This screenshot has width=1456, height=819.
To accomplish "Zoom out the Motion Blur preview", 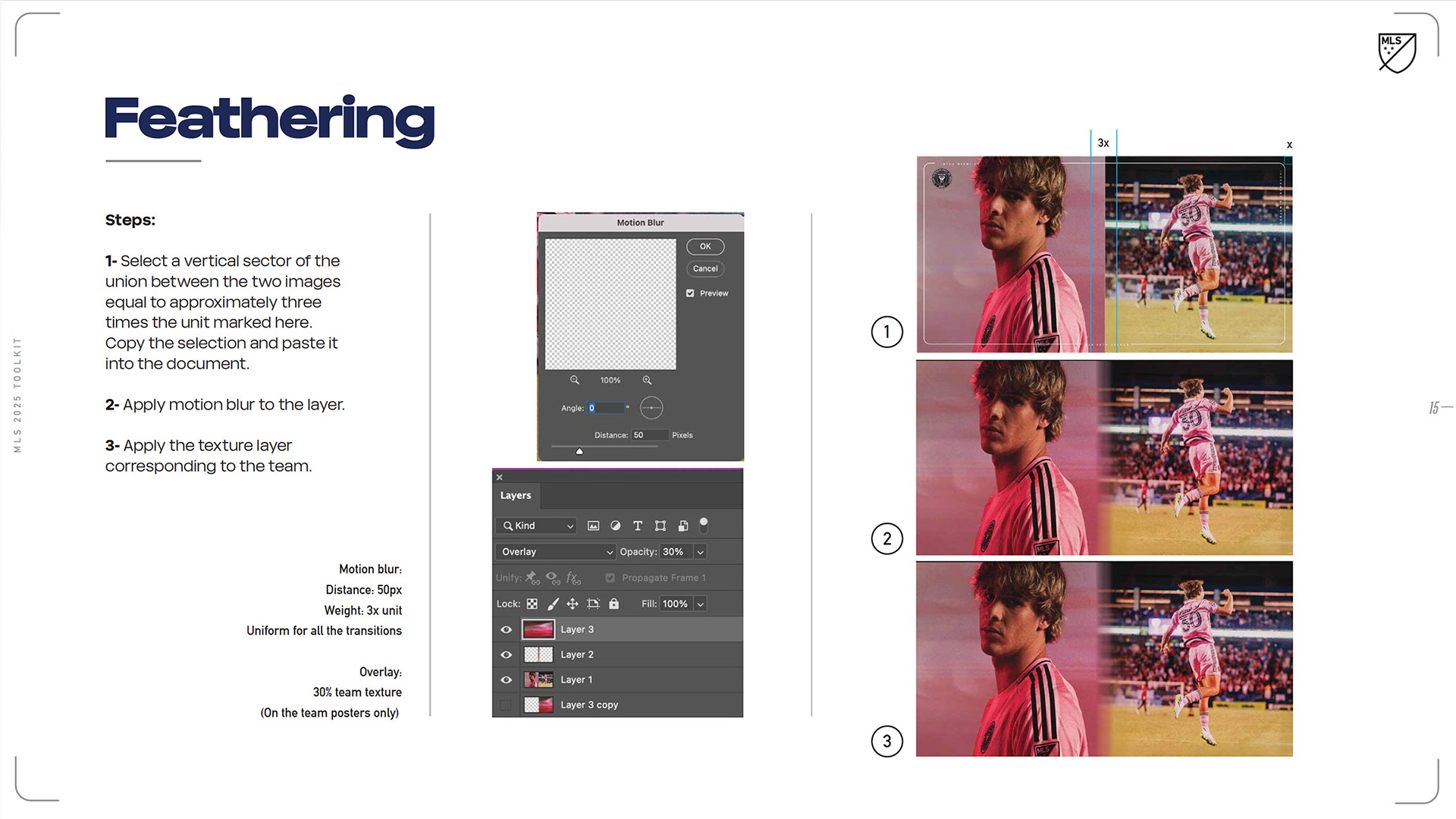I will coord(575,380).
